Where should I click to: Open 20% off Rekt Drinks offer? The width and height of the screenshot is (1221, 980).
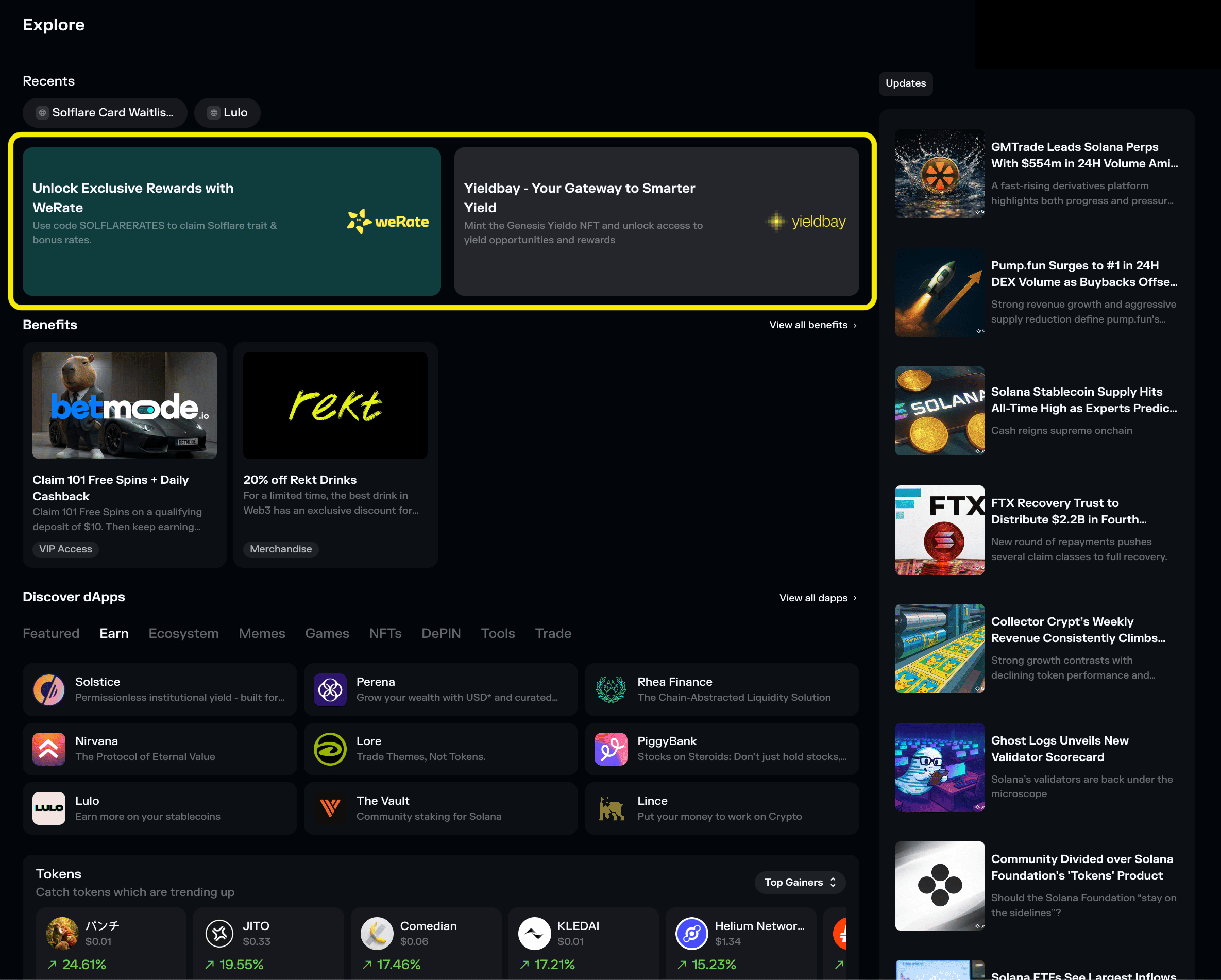[300, 480]
